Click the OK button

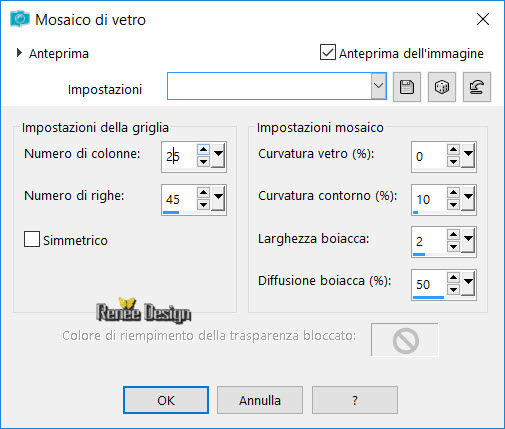[x=166, y=400]
